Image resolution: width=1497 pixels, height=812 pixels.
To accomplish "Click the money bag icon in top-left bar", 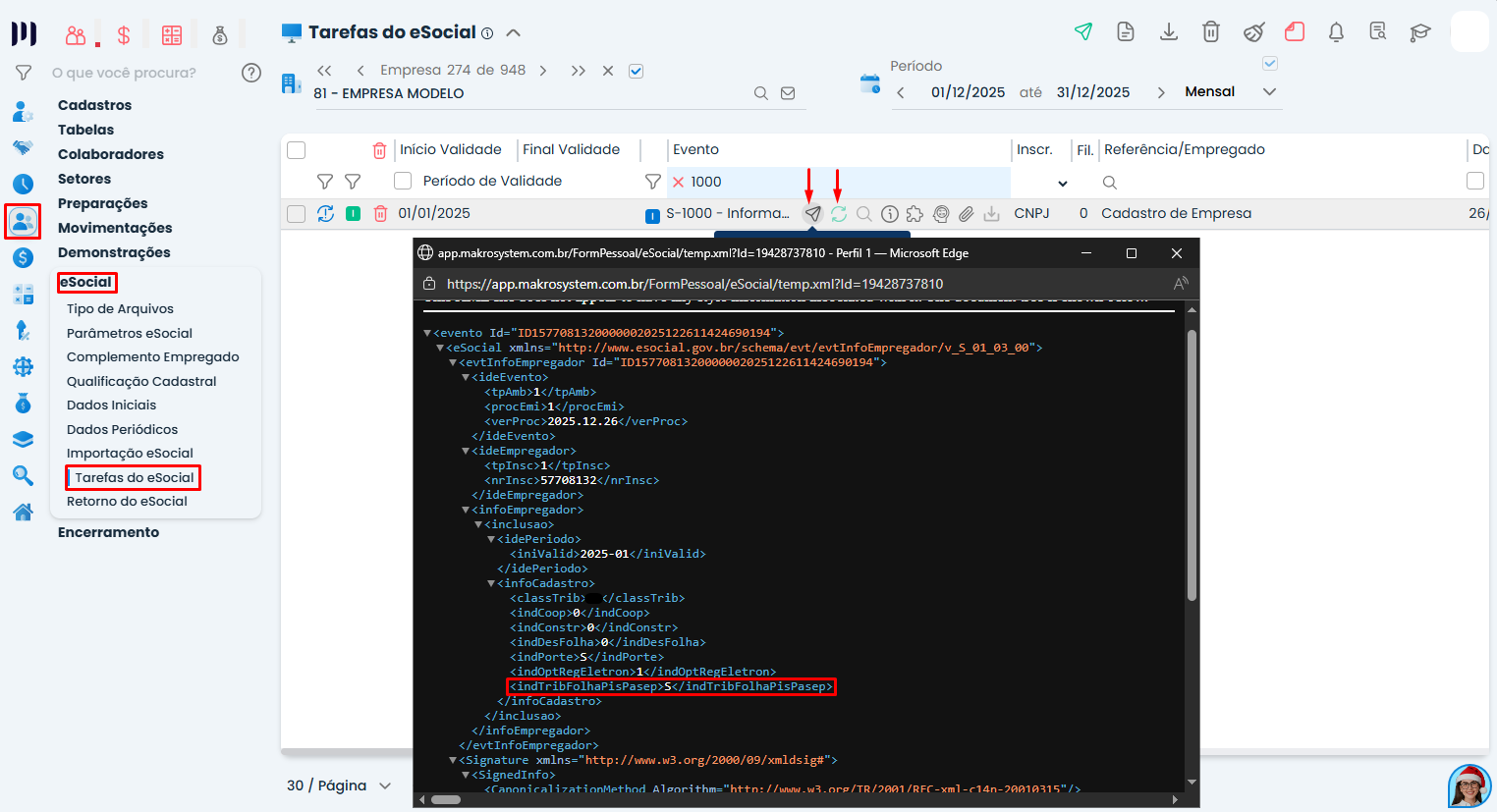I will click(220, 35).
